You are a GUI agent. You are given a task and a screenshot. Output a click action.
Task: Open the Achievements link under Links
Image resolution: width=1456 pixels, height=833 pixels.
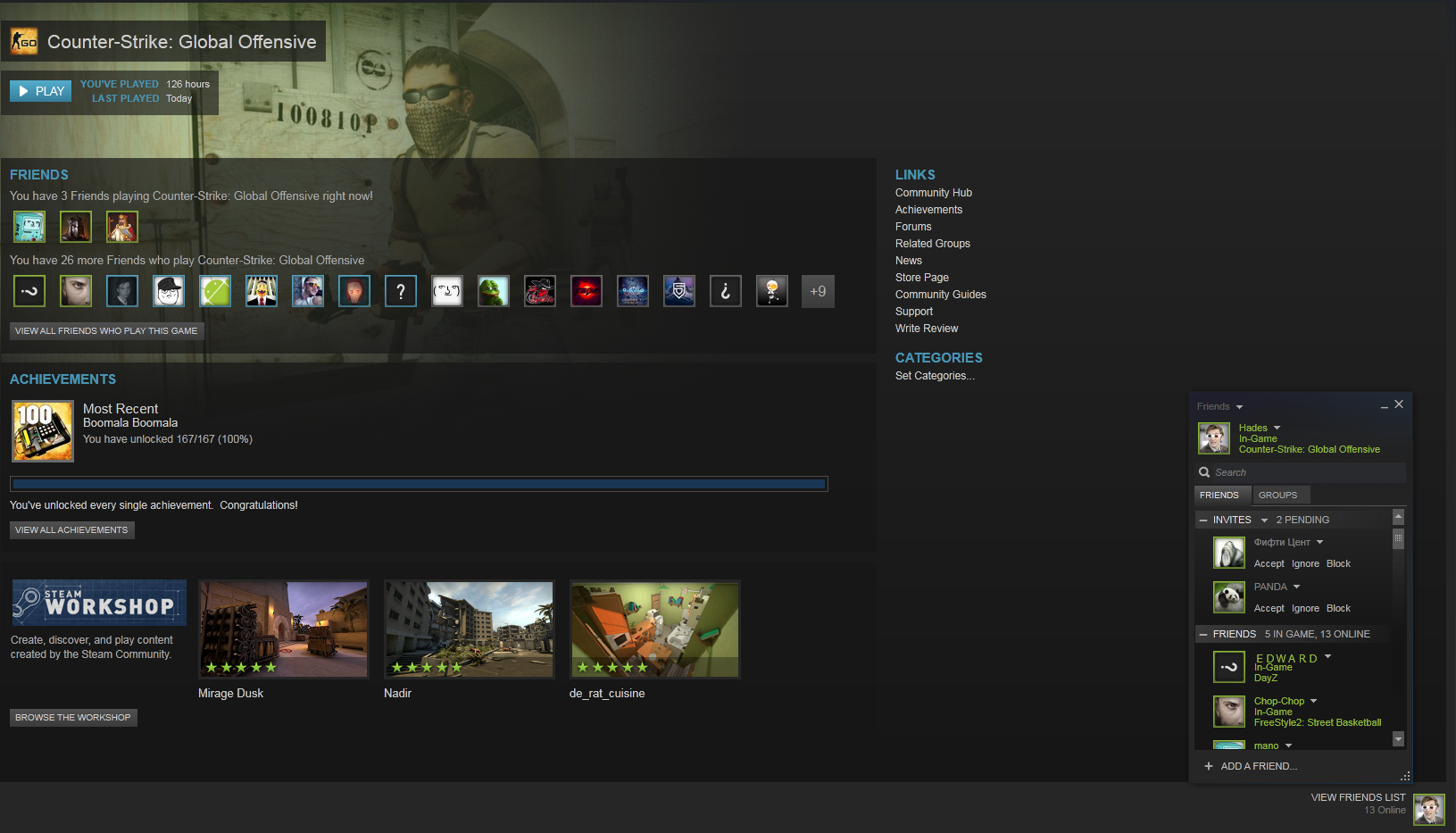[x=929, y=210]
